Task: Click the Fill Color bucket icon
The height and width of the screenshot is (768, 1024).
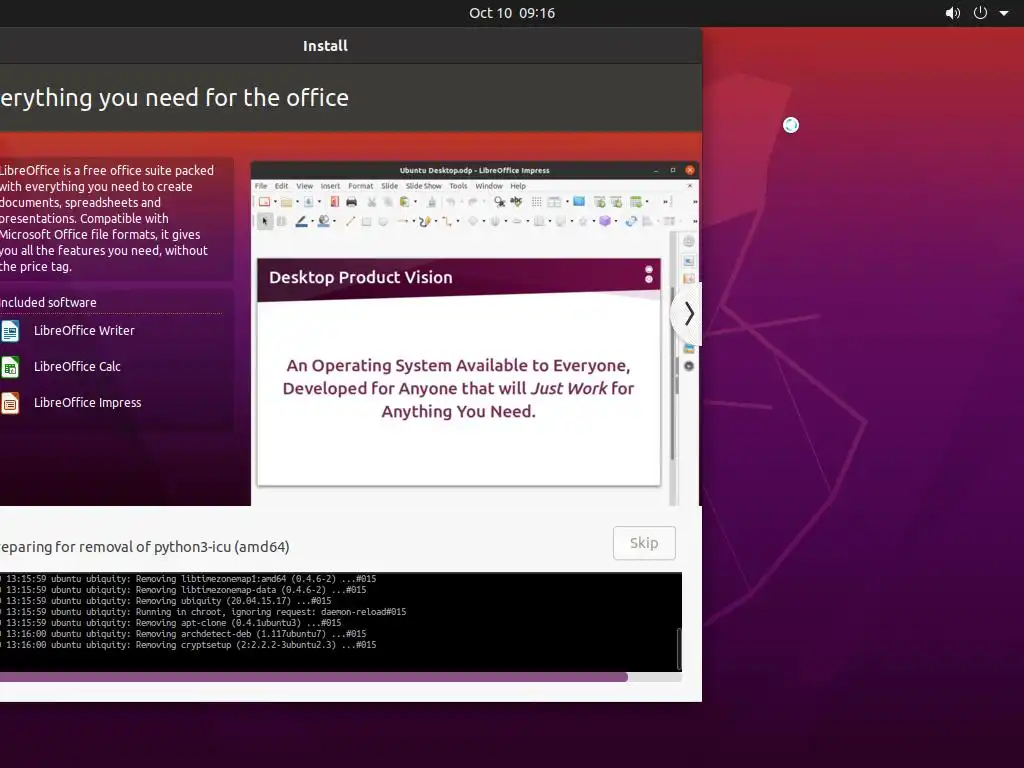Action: click(x=323, y=221)
